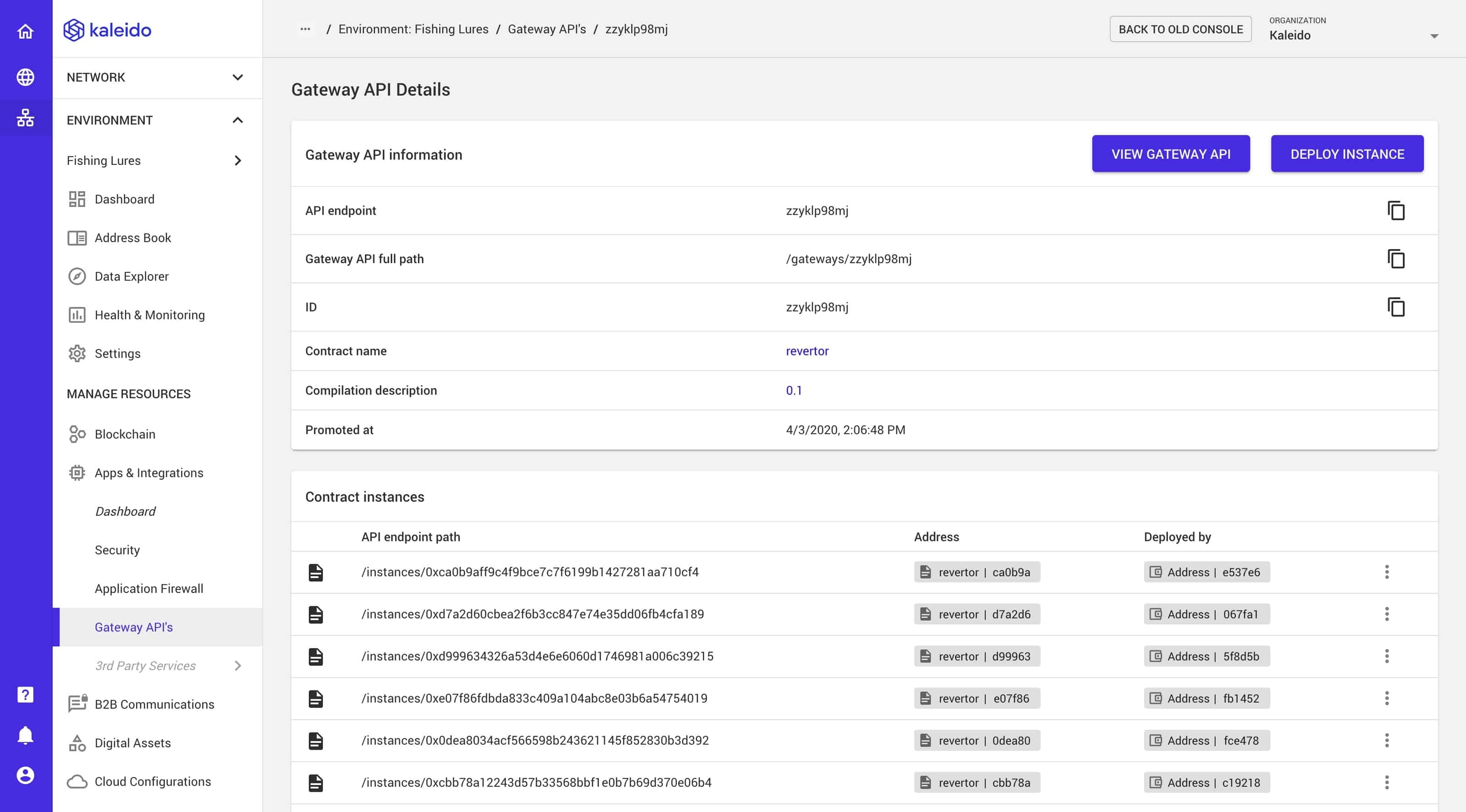
Task: Open the help panel
Action: coord(25,694)
